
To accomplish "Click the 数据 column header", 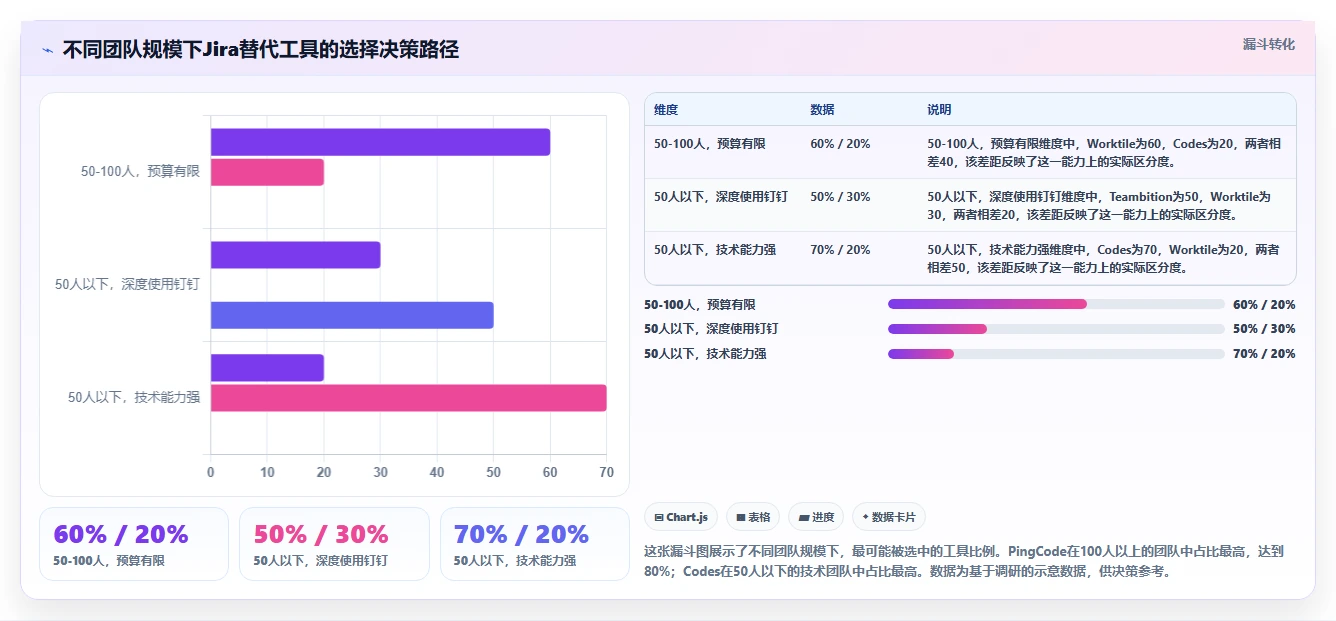I will tap(822, 110).
